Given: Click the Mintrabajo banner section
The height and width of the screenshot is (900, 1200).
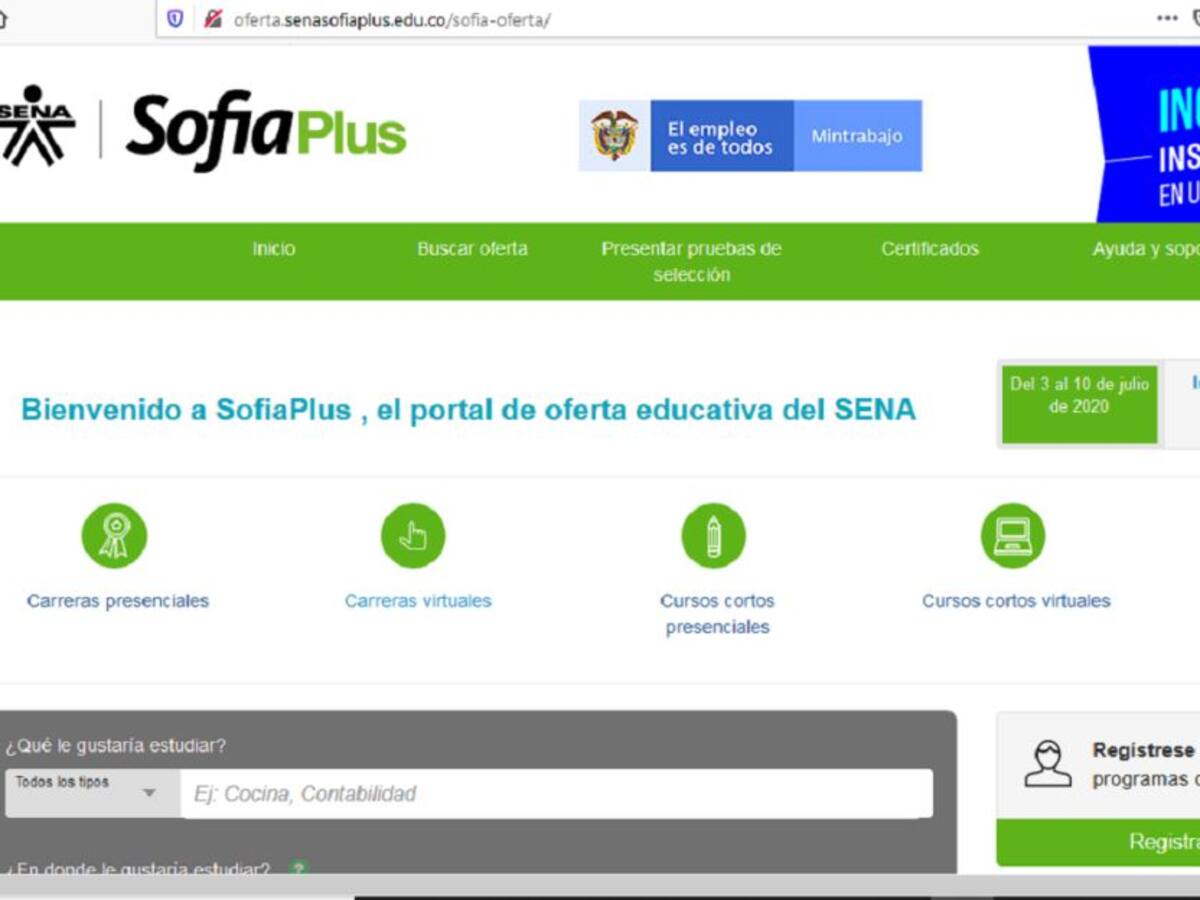Looking at the screenshot, I should pos(858,136).
